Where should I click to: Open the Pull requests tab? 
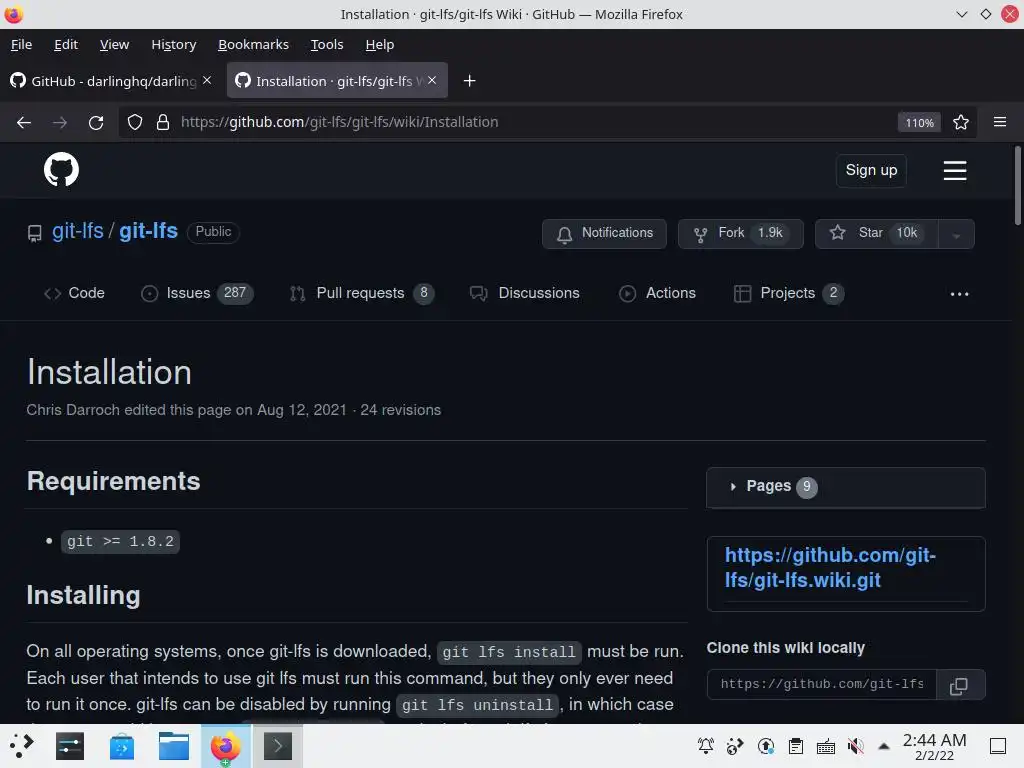tap(362, 293)
